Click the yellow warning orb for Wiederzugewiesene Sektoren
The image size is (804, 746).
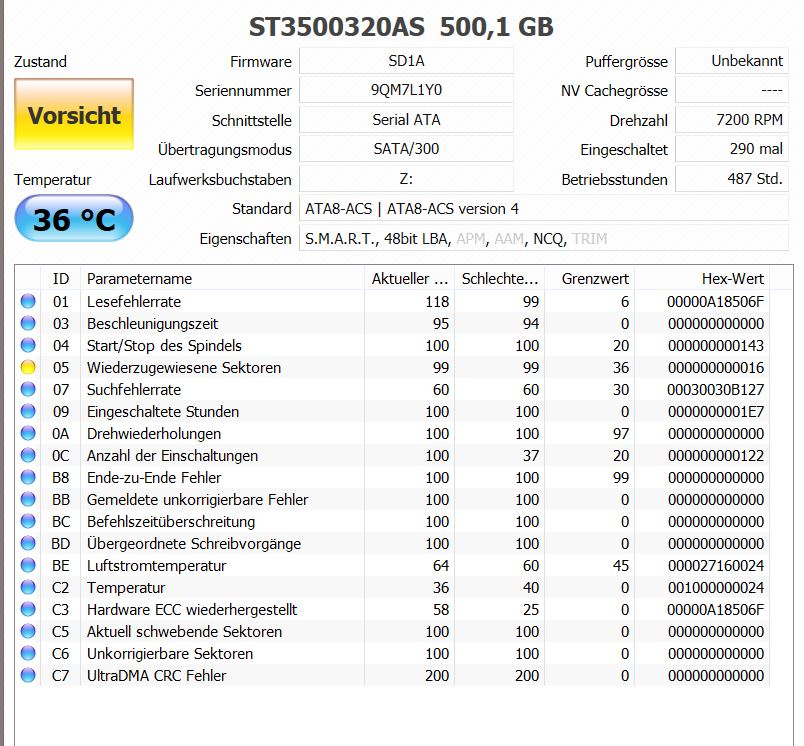pyautogui.click(x=28, y=368)
